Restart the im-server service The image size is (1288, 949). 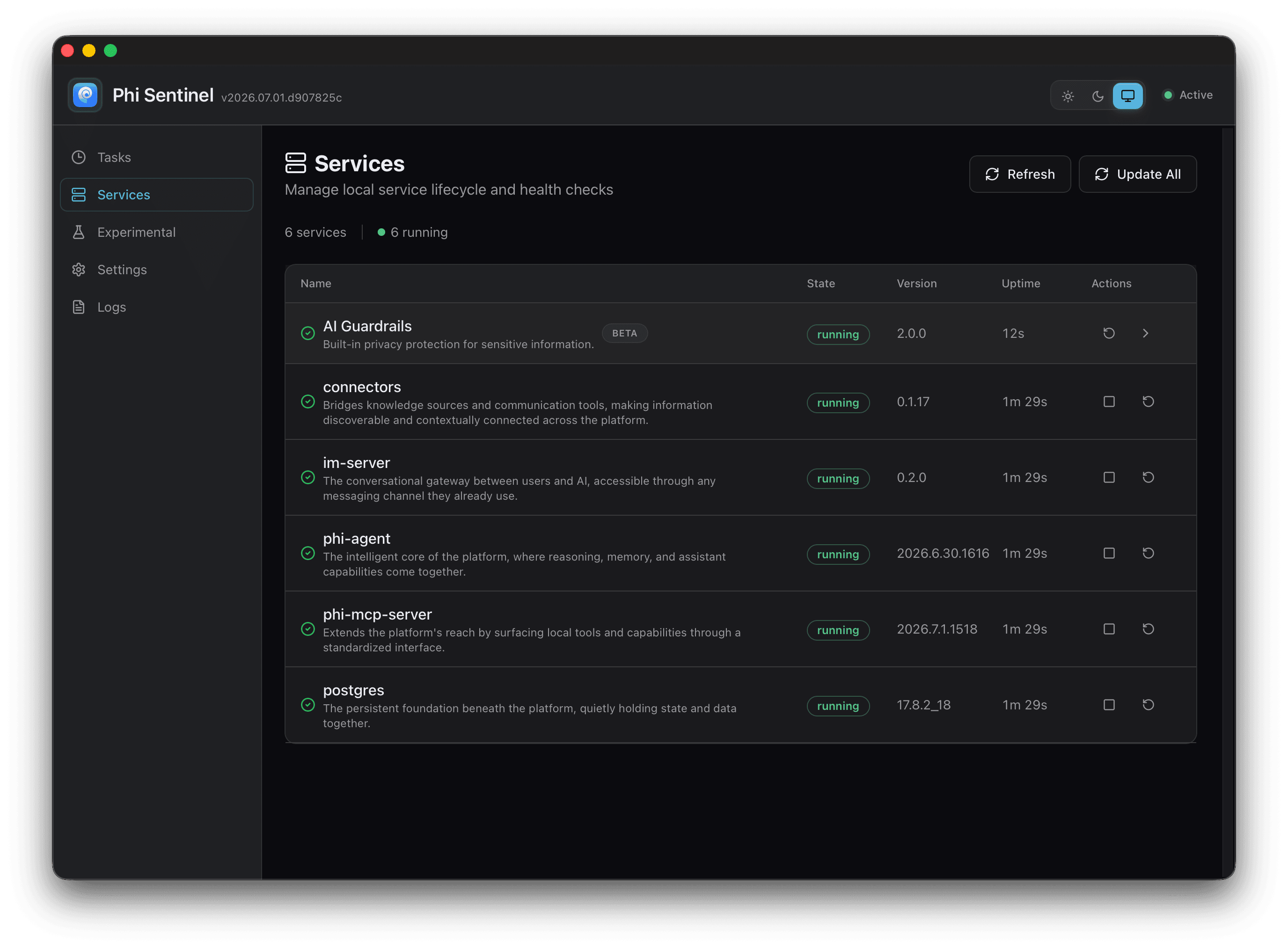tap(1148, 477)
